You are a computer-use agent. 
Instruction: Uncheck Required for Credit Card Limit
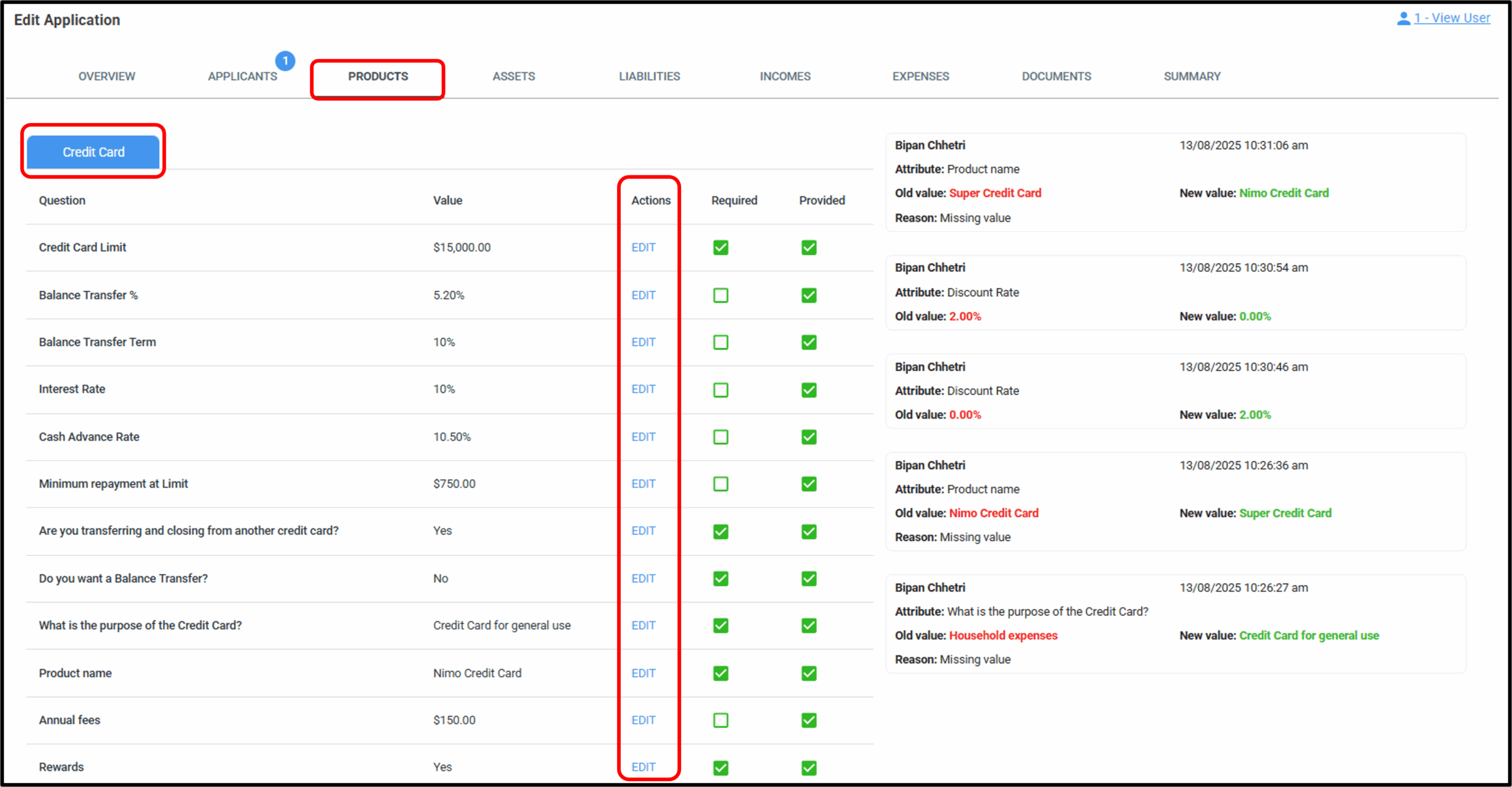[x=721, y=248]
